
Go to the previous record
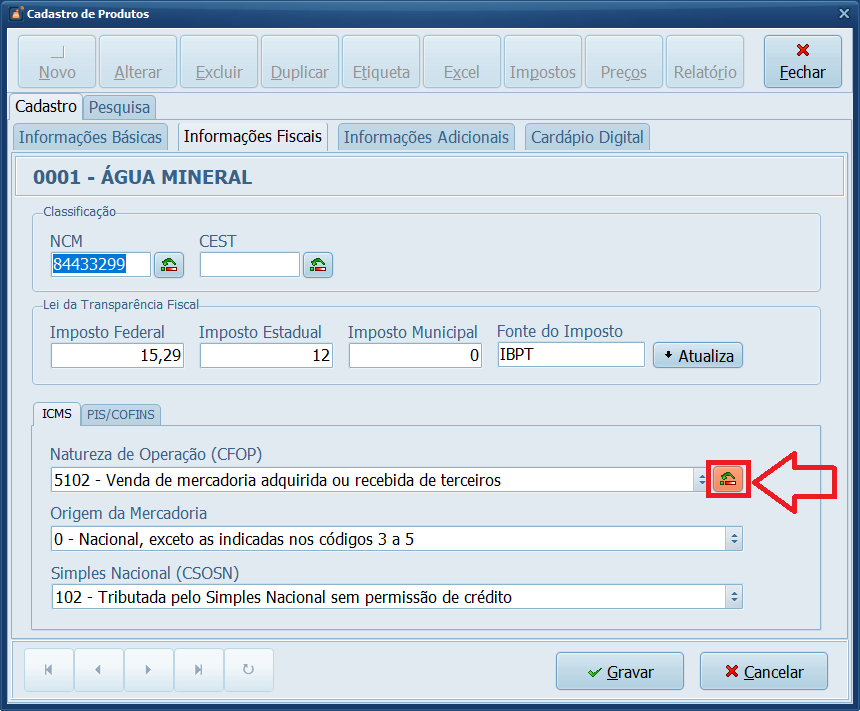tap(98, 670)
